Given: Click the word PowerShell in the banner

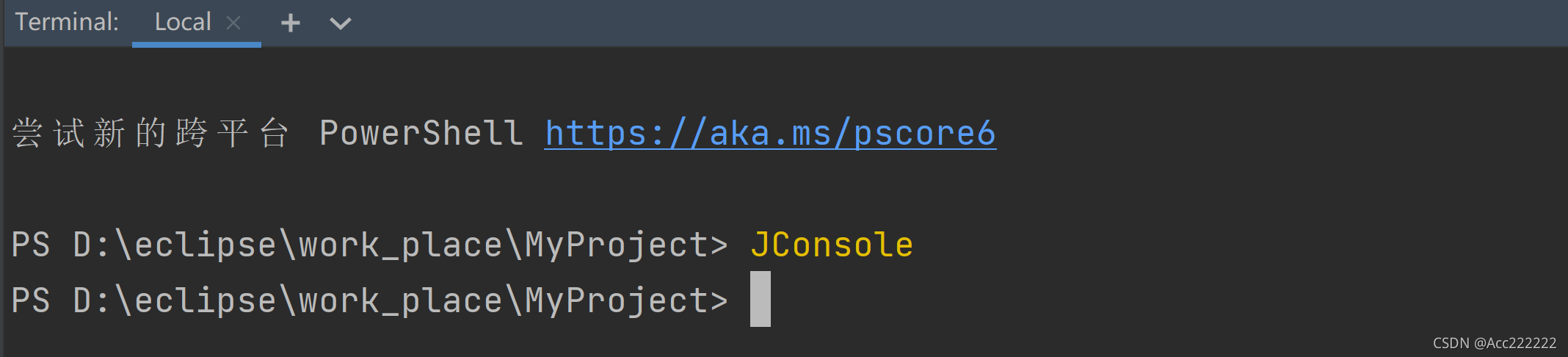Looking at the screenshot, I should coord(421,134).
